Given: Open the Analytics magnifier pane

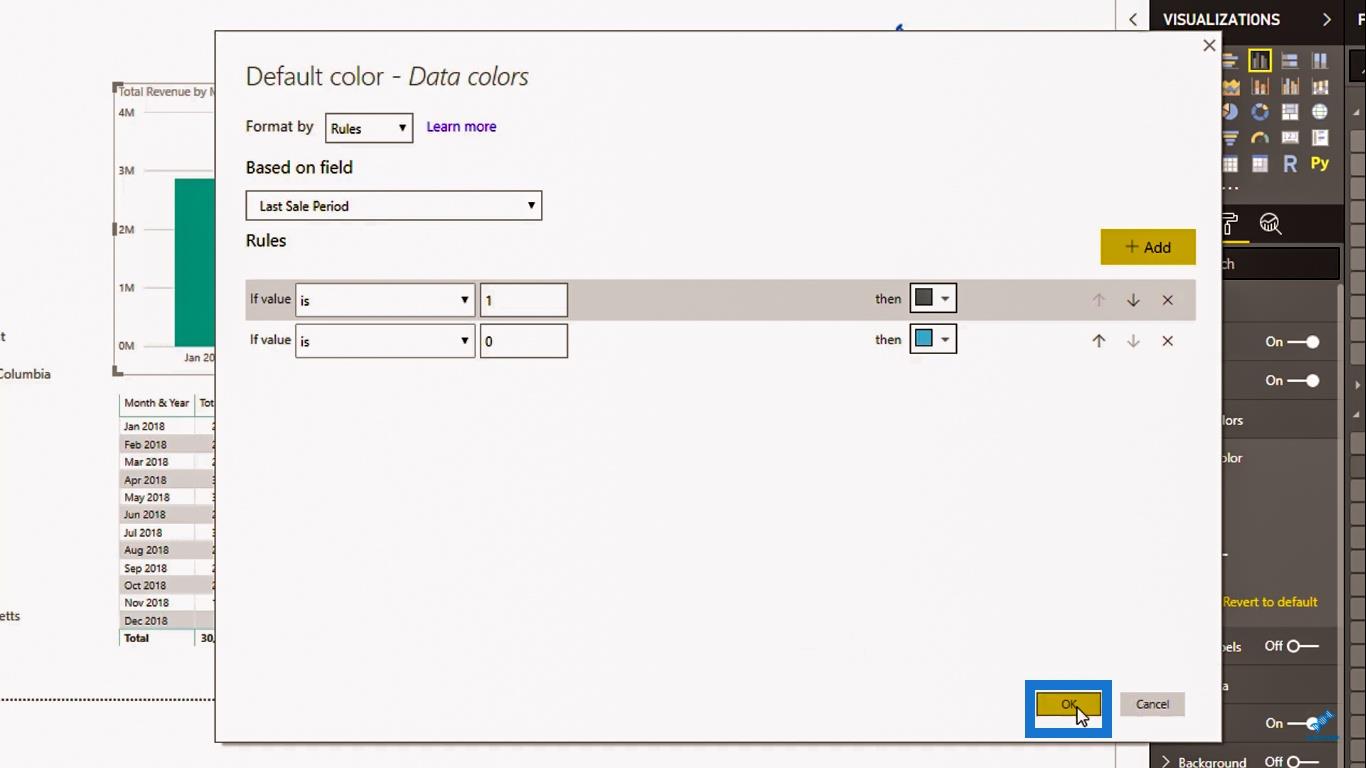Looking at the screenshot, I should point(1271,224).
